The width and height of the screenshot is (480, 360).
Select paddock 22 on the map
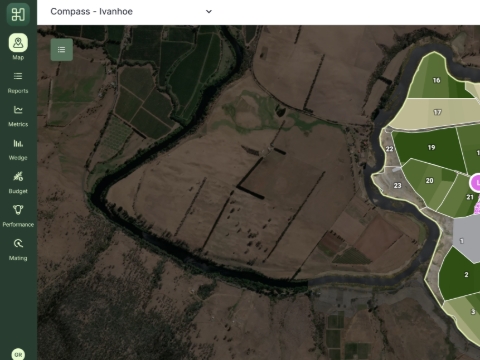click(389, 149)
